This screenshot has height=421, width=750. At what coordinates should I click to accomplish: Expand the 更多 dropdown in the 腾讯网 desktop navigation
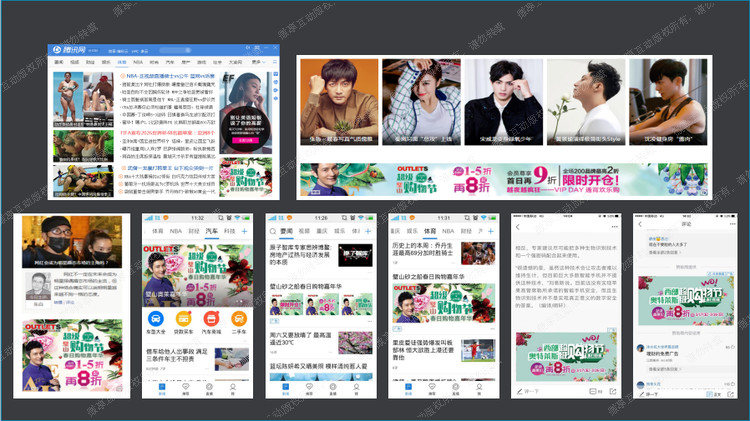258,62
